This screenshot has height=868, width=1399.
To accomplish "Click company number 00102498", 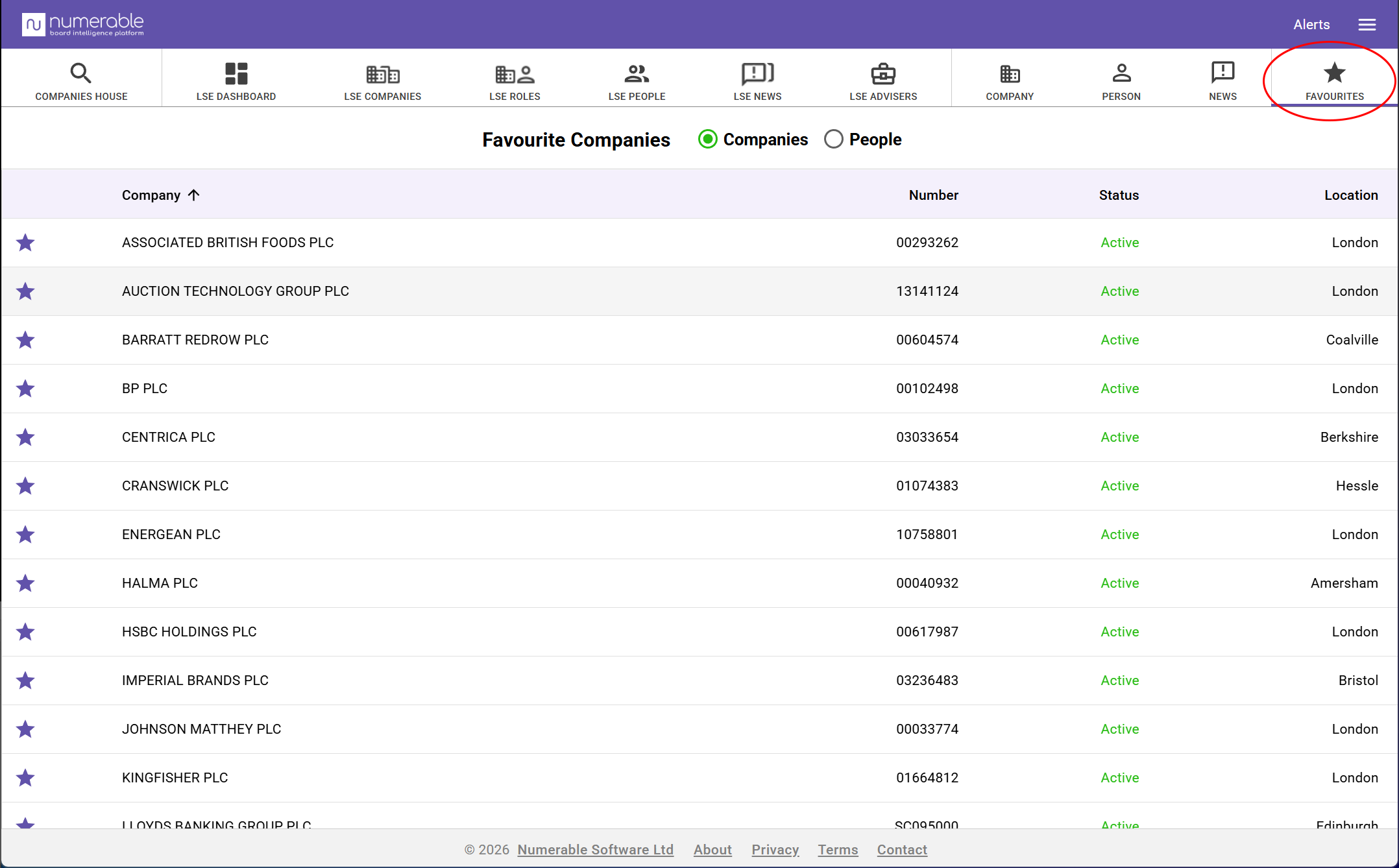I will 927,389.
